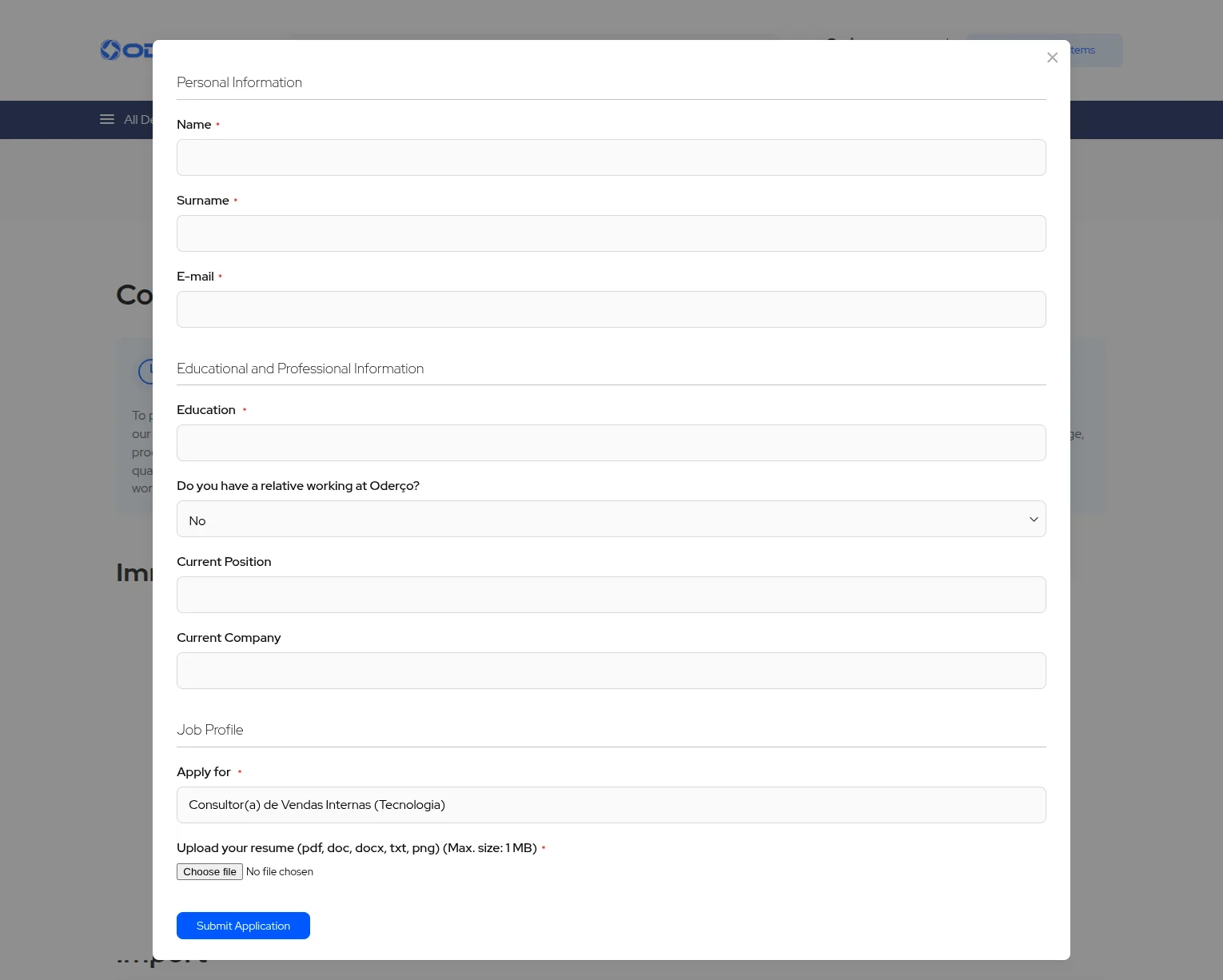The image size is (1223, 980).
Task: Click the Surname input field
Action: (x=611, y=233)
